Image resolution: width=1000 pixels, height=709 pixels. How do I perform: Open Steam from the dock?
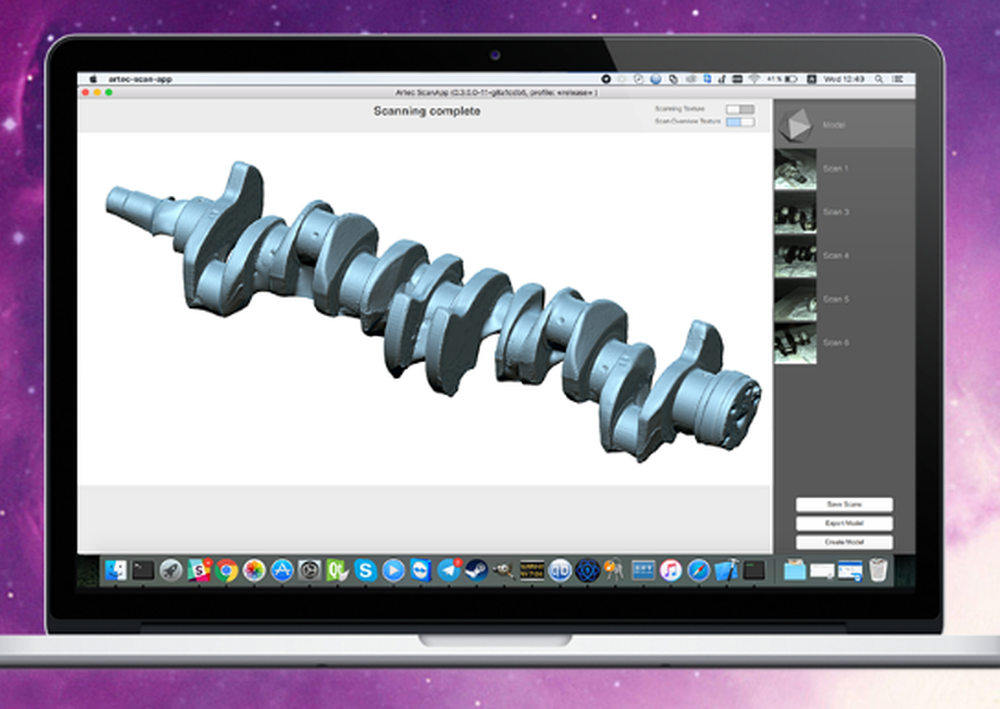pos(476,570)
